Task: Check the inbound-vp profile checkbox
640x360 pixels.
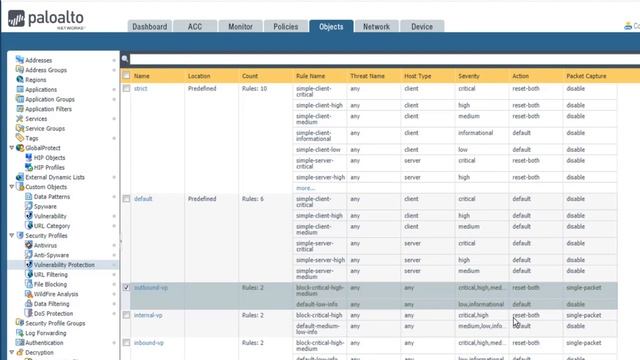Action: 127,342
